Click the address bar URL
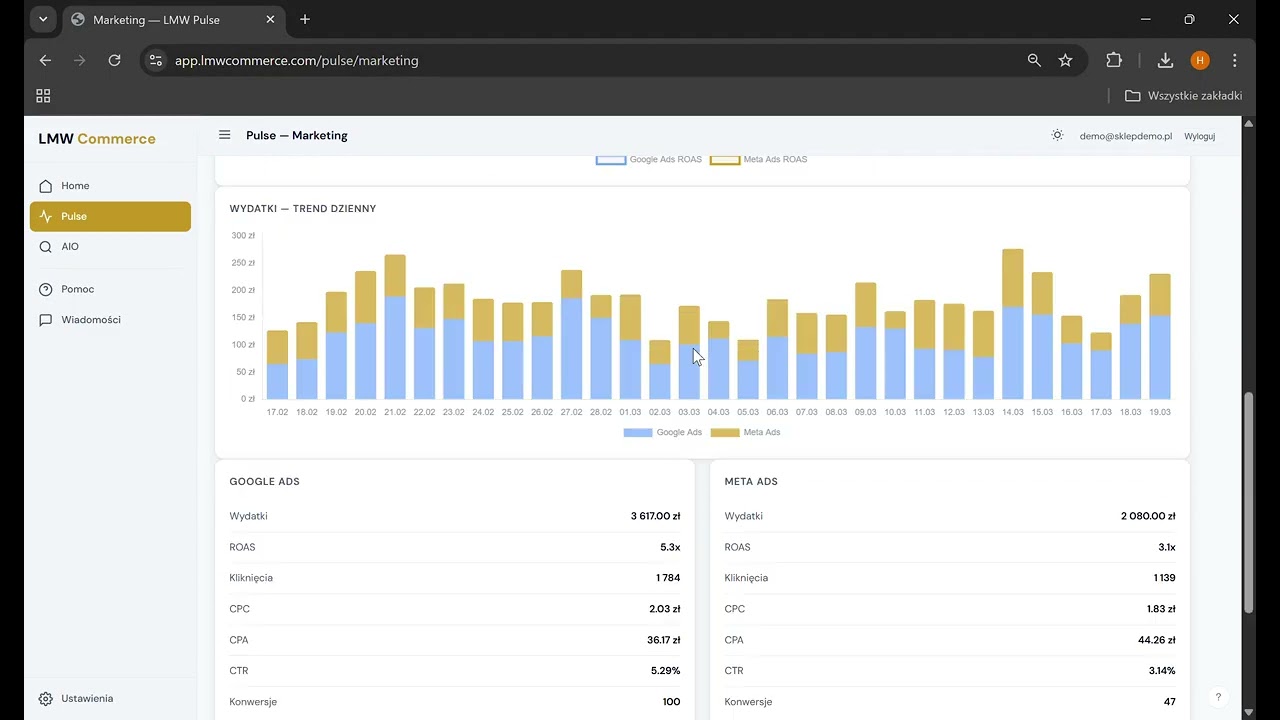The width and height of the screenshot is (1280, 720). tap(297, 60)
